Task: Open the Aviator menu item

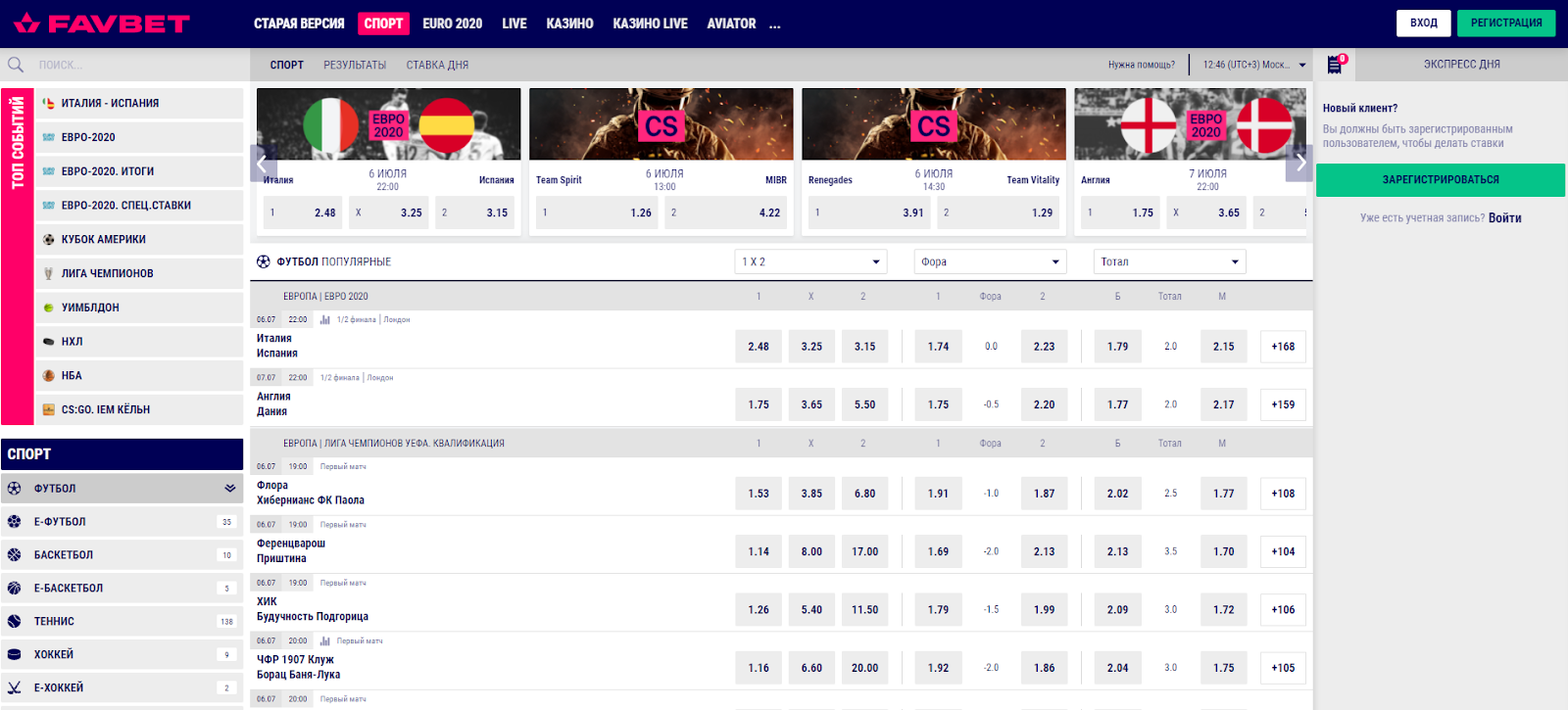Action: click(x=731, y=24)
